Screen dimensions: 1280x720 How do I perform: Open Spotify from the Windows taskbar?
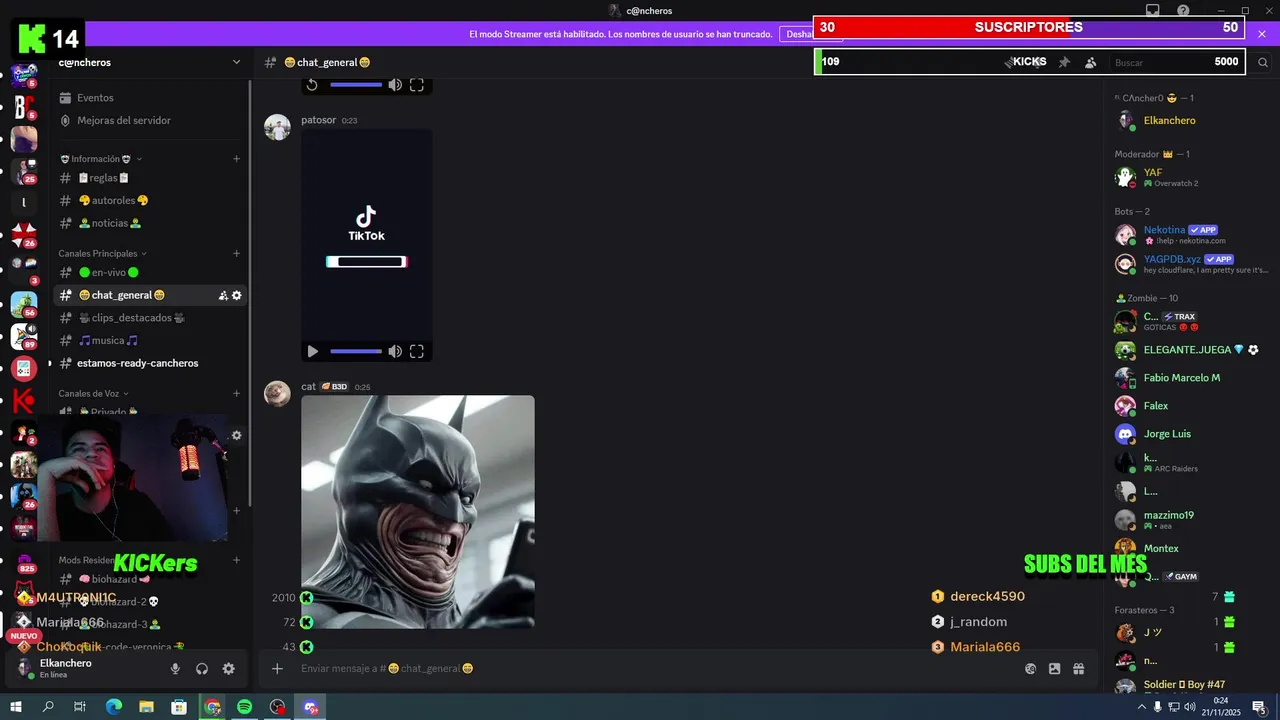[245, 707]
